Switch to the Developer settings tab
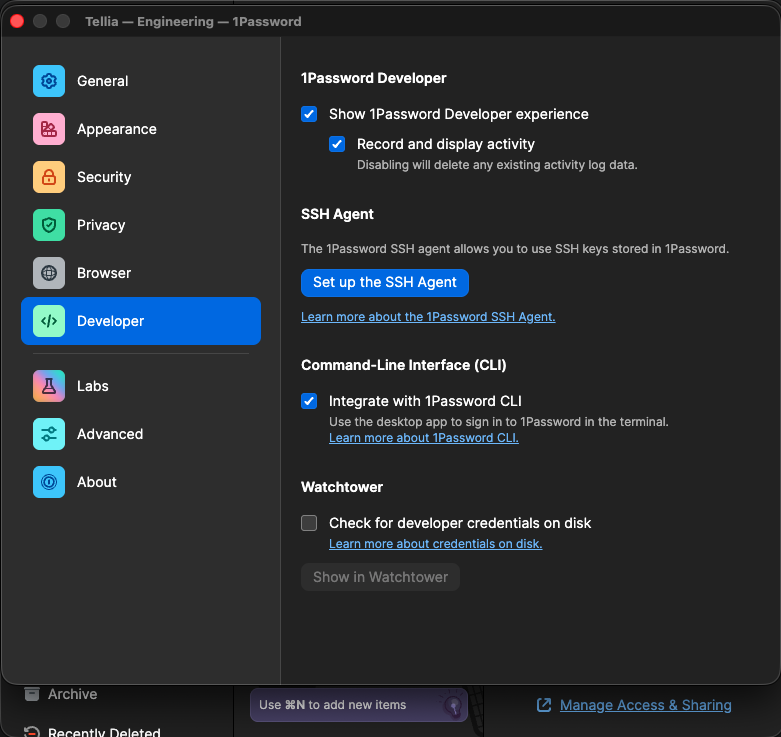Viewport: 781px width, 737px height. [141, 321]
